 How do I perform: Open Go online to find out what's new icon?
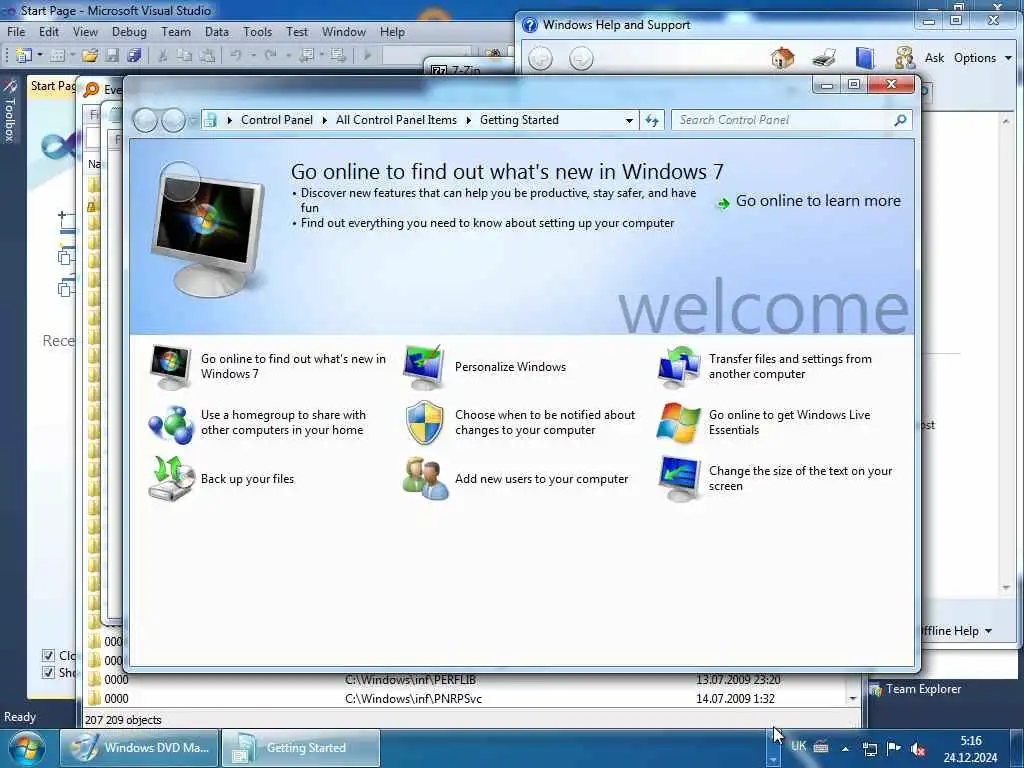point(170,366)
